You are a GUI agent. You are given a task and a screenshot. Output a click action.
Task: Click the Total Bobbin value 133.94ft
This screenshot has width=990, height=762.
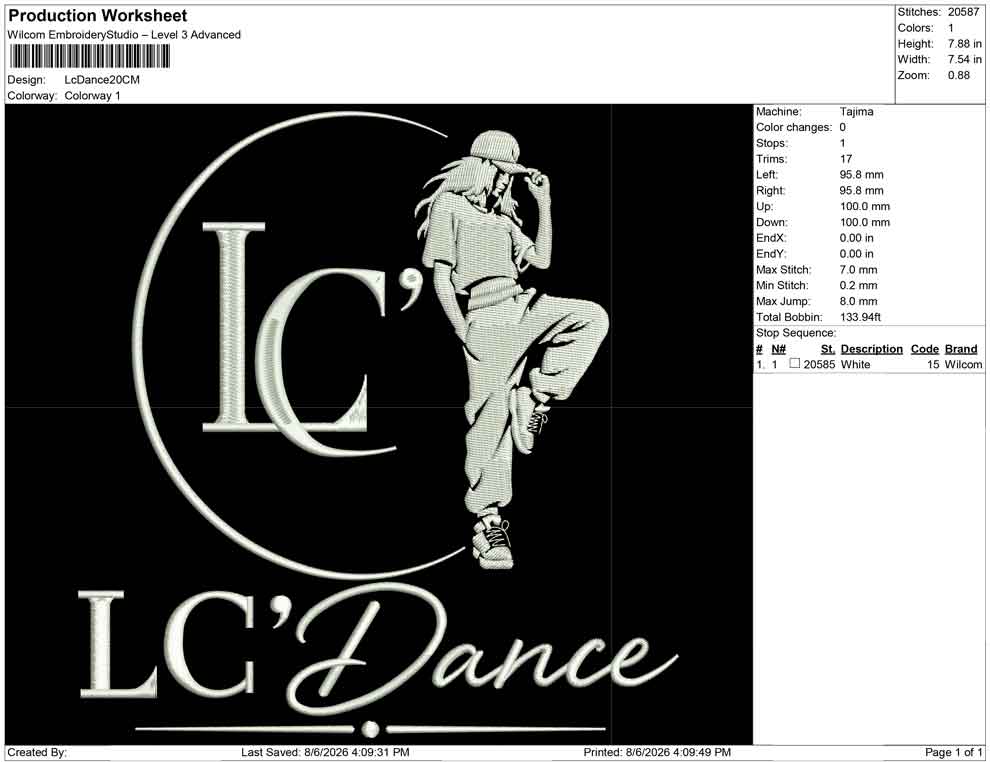pos(861,317)
